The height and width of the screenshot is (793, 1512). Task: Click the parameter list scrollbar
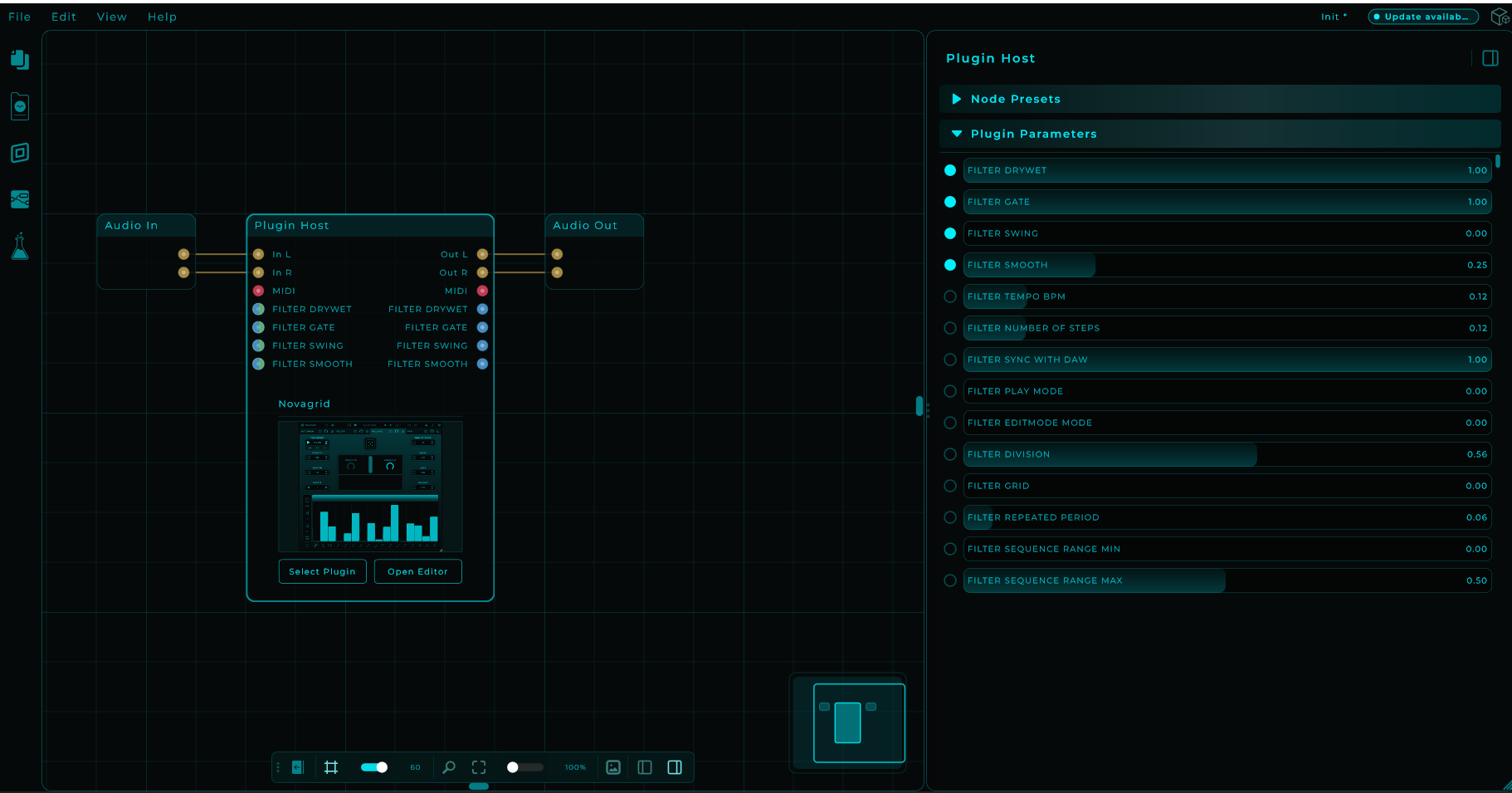1498,161
